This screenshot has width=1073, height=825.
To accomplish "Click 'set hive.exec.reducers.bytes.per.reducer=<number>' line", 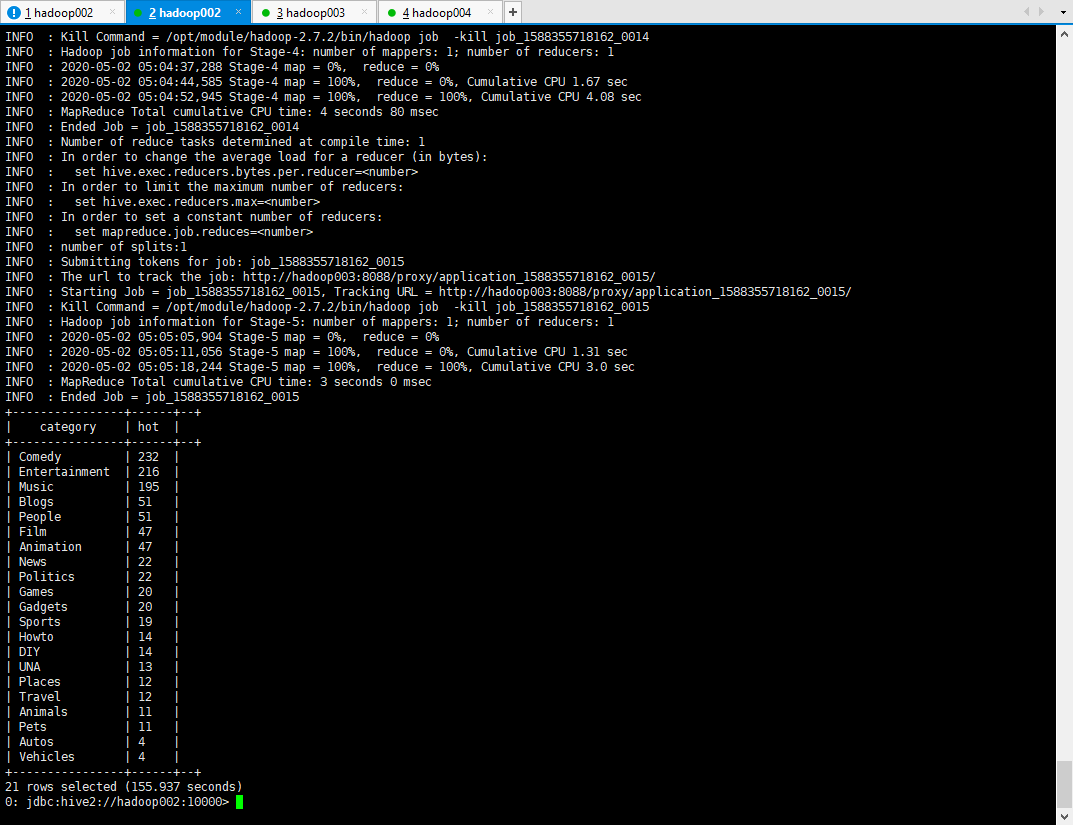I will pos(211,172).
